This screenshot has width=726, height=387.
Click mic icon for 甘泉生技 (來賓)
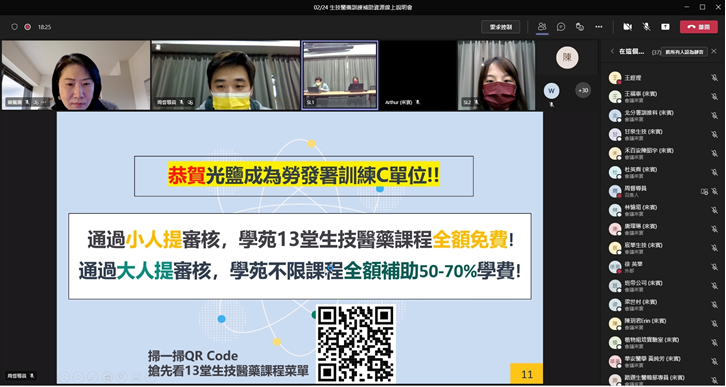click(714, 134)
